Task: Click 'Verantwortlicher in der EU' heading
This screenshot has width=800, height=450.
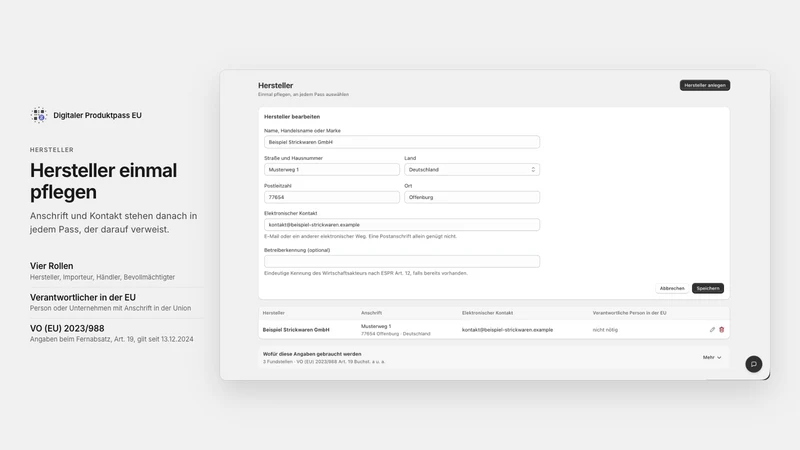Action: pos(83,297)
